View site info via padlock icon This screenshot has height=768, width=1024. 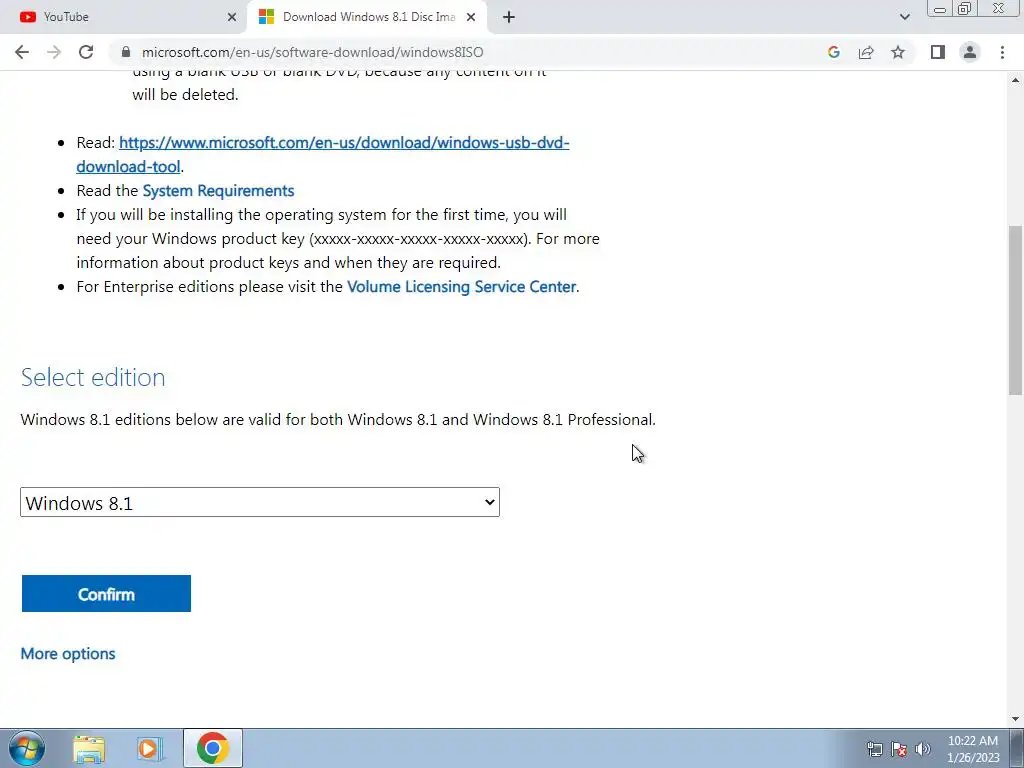pos(127,52)
